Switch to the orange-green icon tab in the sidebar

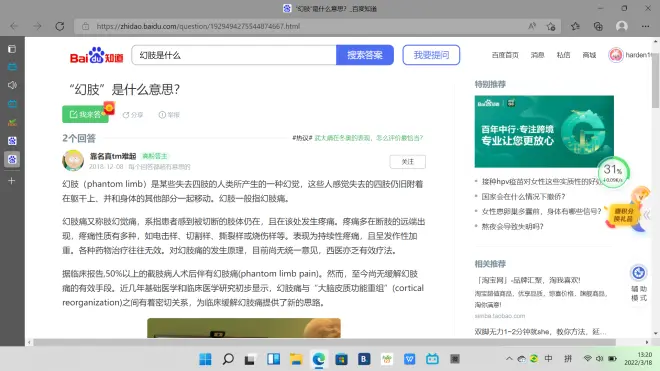point(12,122)
